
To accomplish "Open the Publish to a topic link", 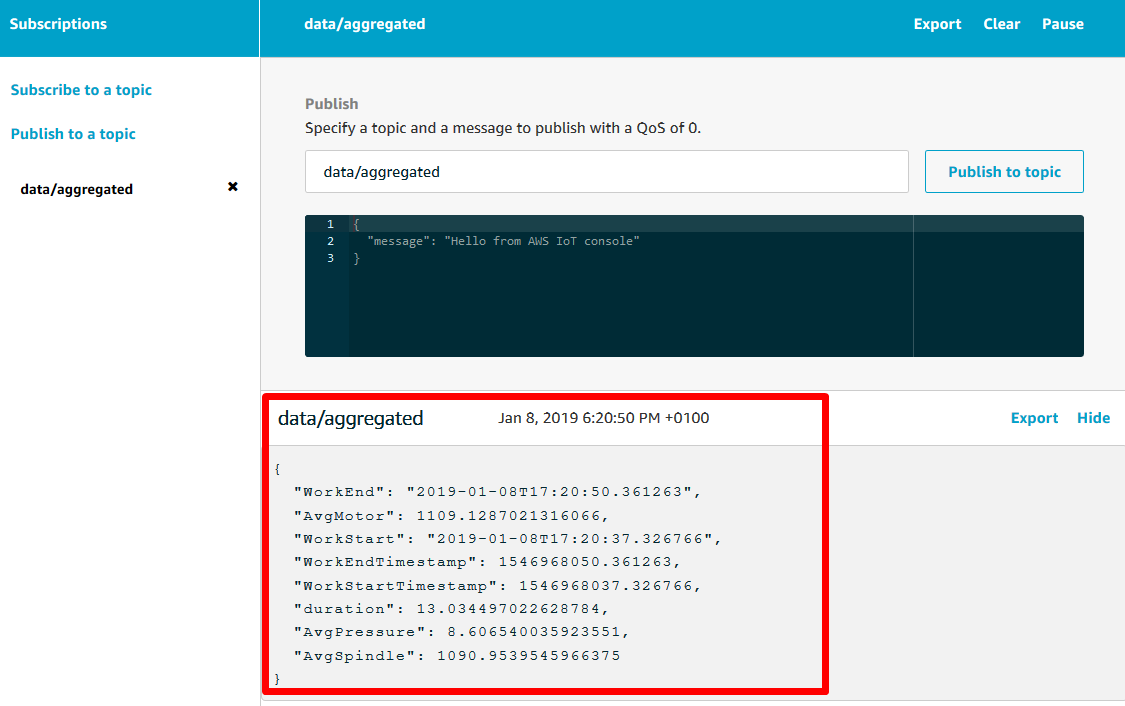I will (x=73, y=134).
